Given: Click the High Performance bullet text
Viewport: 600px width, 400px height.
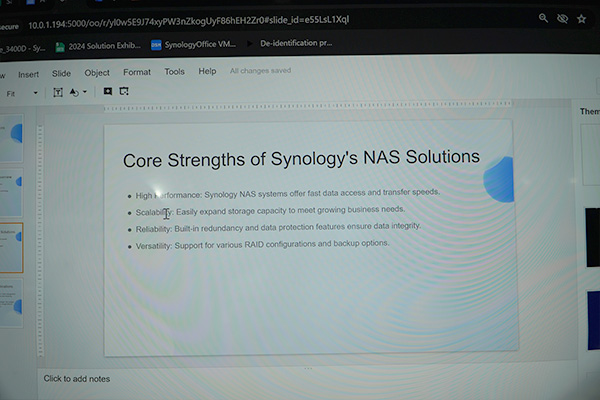Looking at the screenshot, I should (x=287, y=194).
